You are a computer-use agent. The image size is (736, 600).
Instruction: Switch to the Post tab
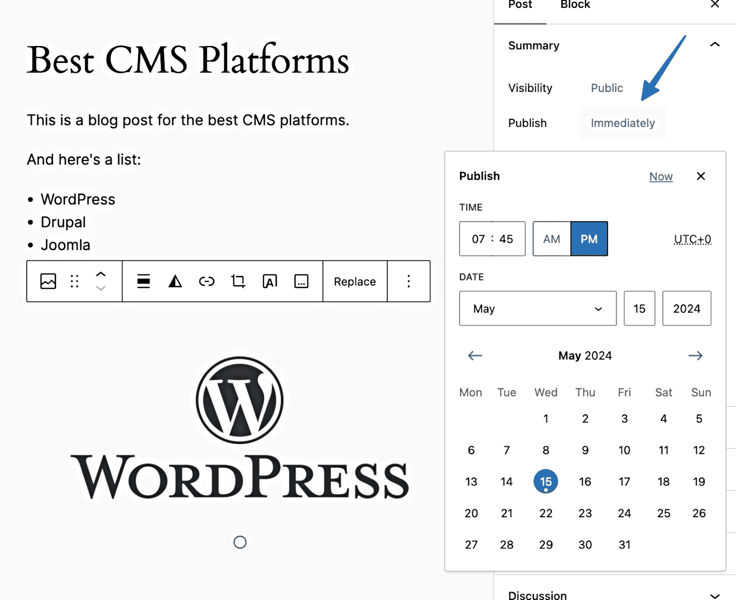pyautogui.click(x=520, y=5)
